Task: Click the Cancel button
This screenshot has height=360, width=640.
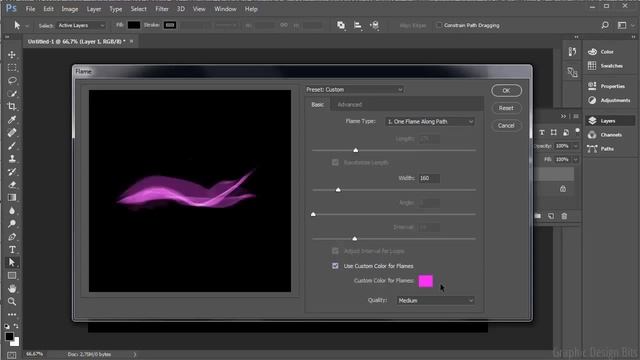Action: 506,126
